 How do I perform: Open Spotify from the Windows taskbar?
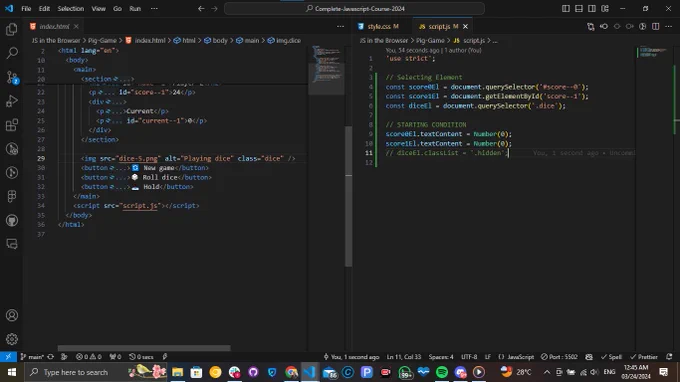pyautogui.click(x=441, y=372)
